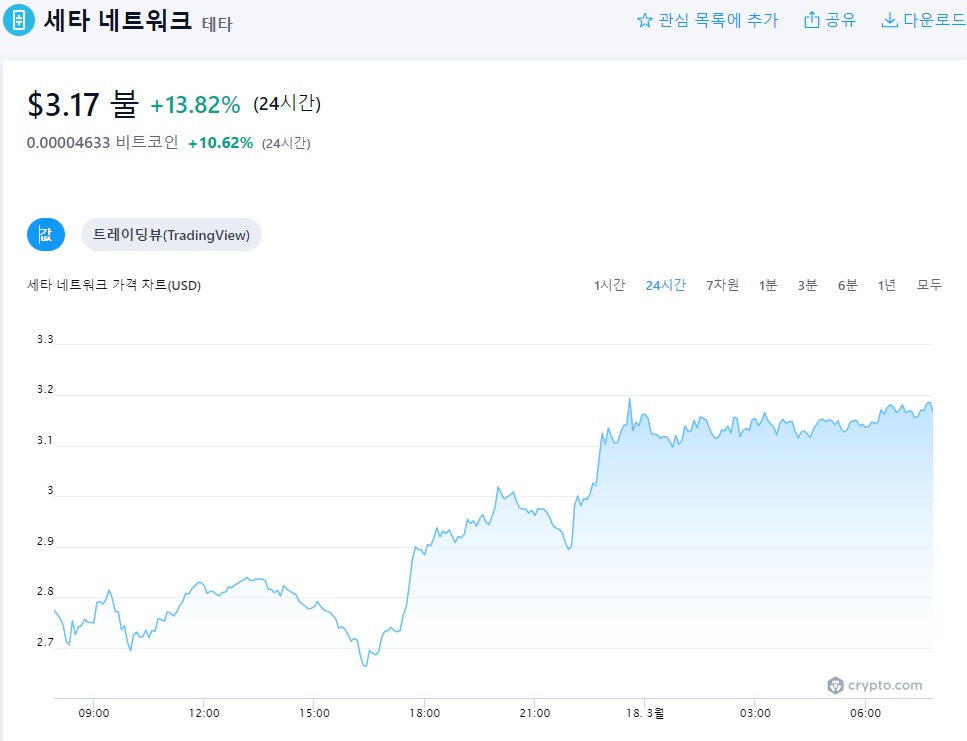Click the download icon next to 다운로드

[x=889, y=20]
